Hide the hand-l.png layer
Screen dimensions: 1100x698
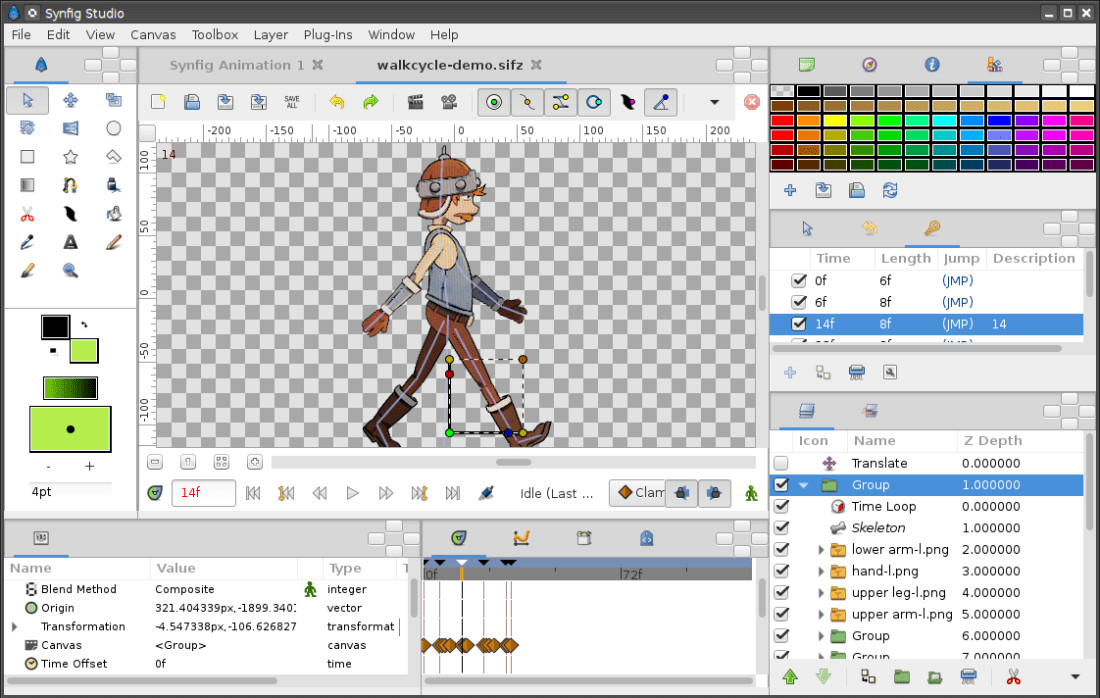(781, 571)
